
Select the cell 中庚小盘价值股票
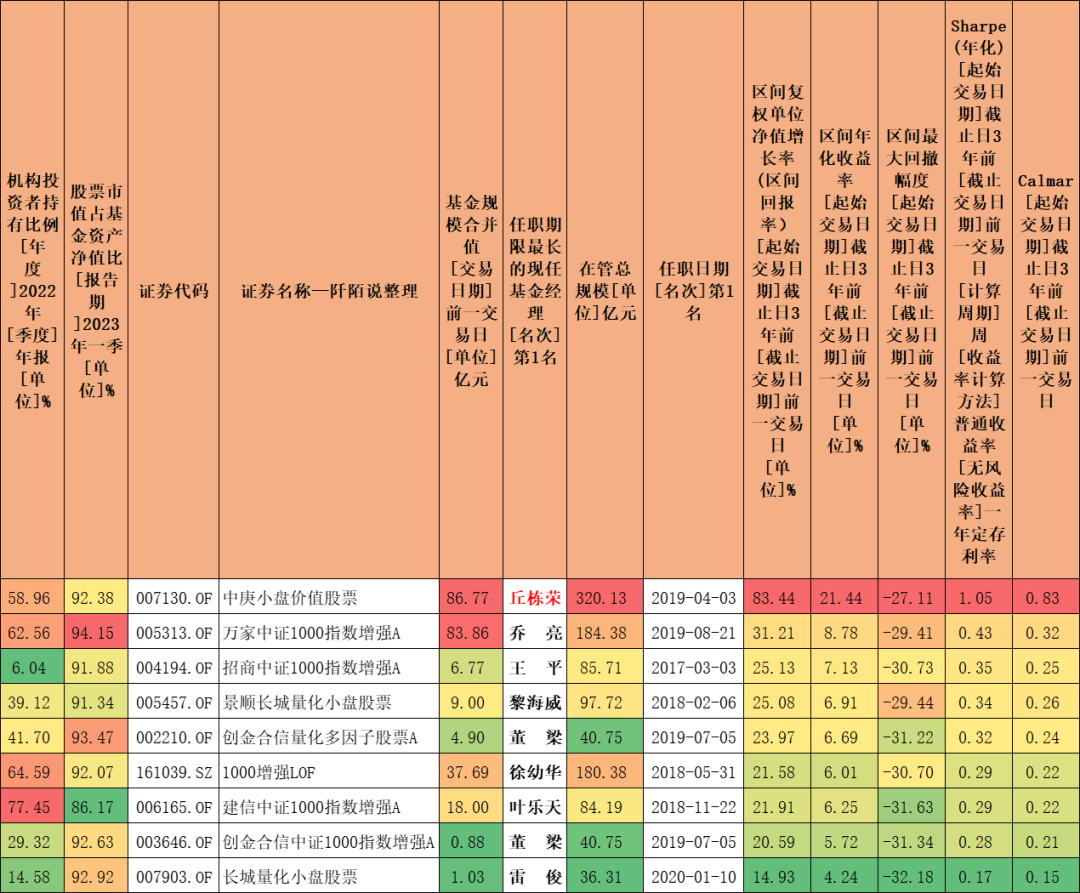point(329,597)
